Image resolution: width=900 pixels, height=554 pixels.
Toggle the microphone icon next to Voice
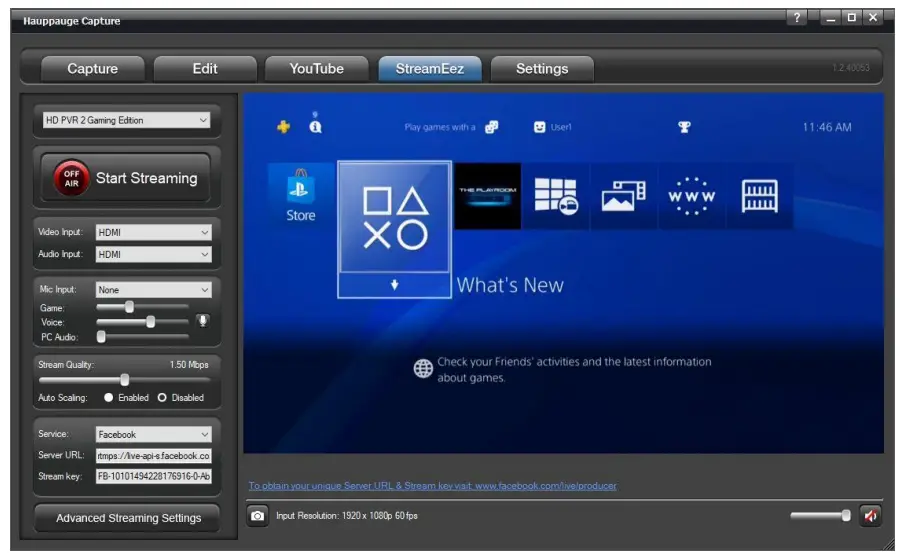[x=203, y=321]
